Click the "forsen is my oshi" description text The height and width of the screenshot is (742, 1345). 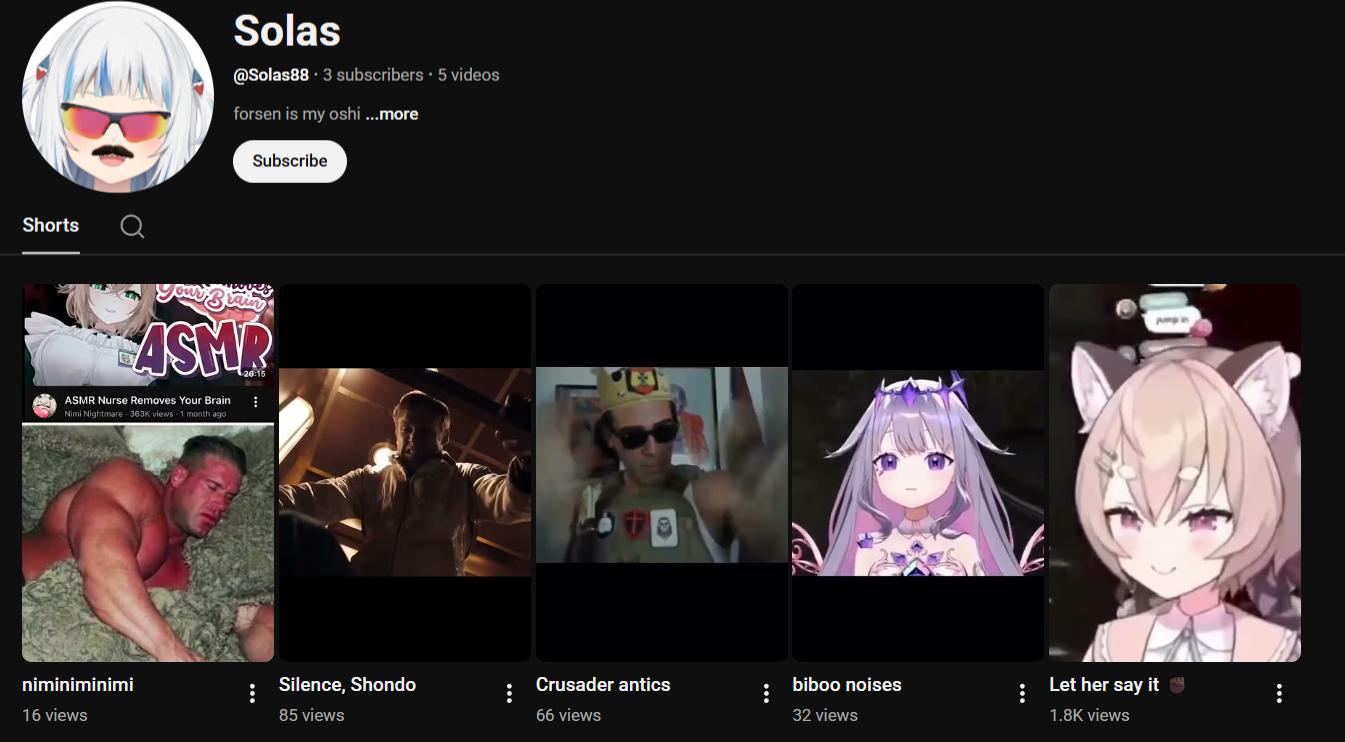coord(297,114)
